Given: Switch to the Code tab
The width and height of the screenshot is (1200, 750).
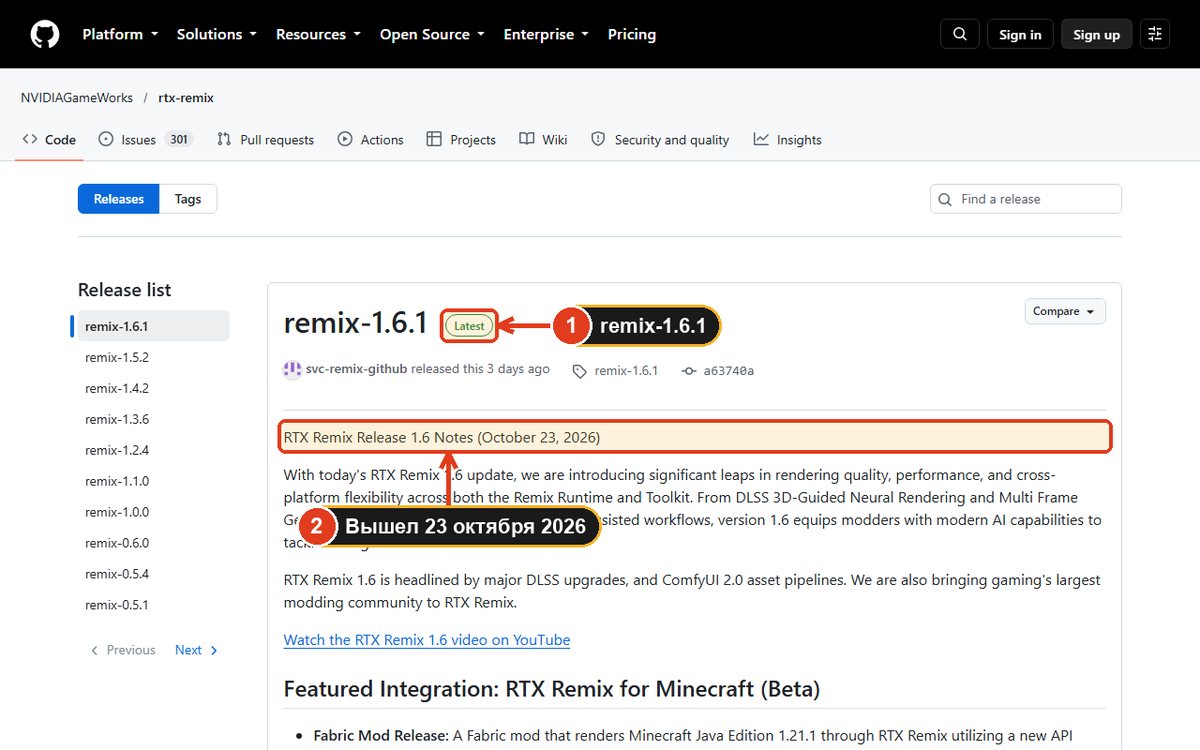Looking at the screenshot, I should pyautogui.click(x=49, y=140).
